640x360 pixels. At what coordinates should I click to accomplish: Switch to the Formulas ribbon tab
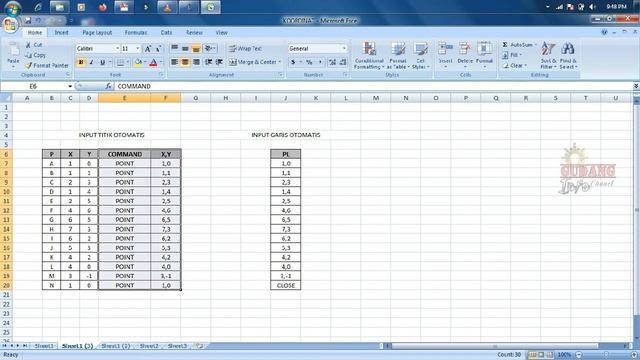pyautogui.click(x=136, y=32)
